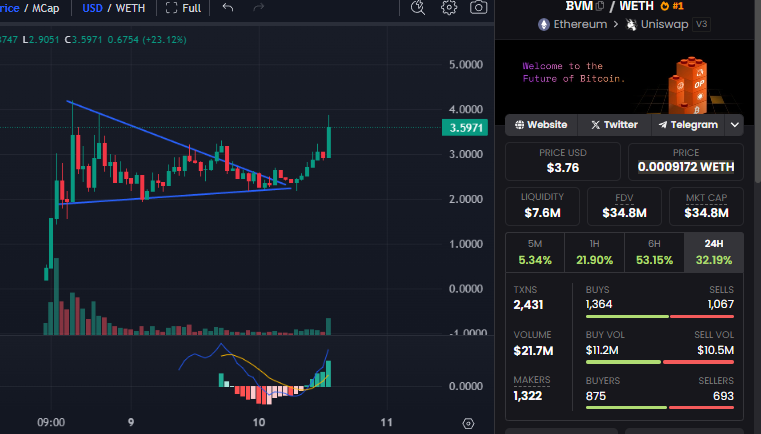This screenshot has width=761, height=434.
Task: Select the 6H timeframe tab
Action: [x=654, y=252]
